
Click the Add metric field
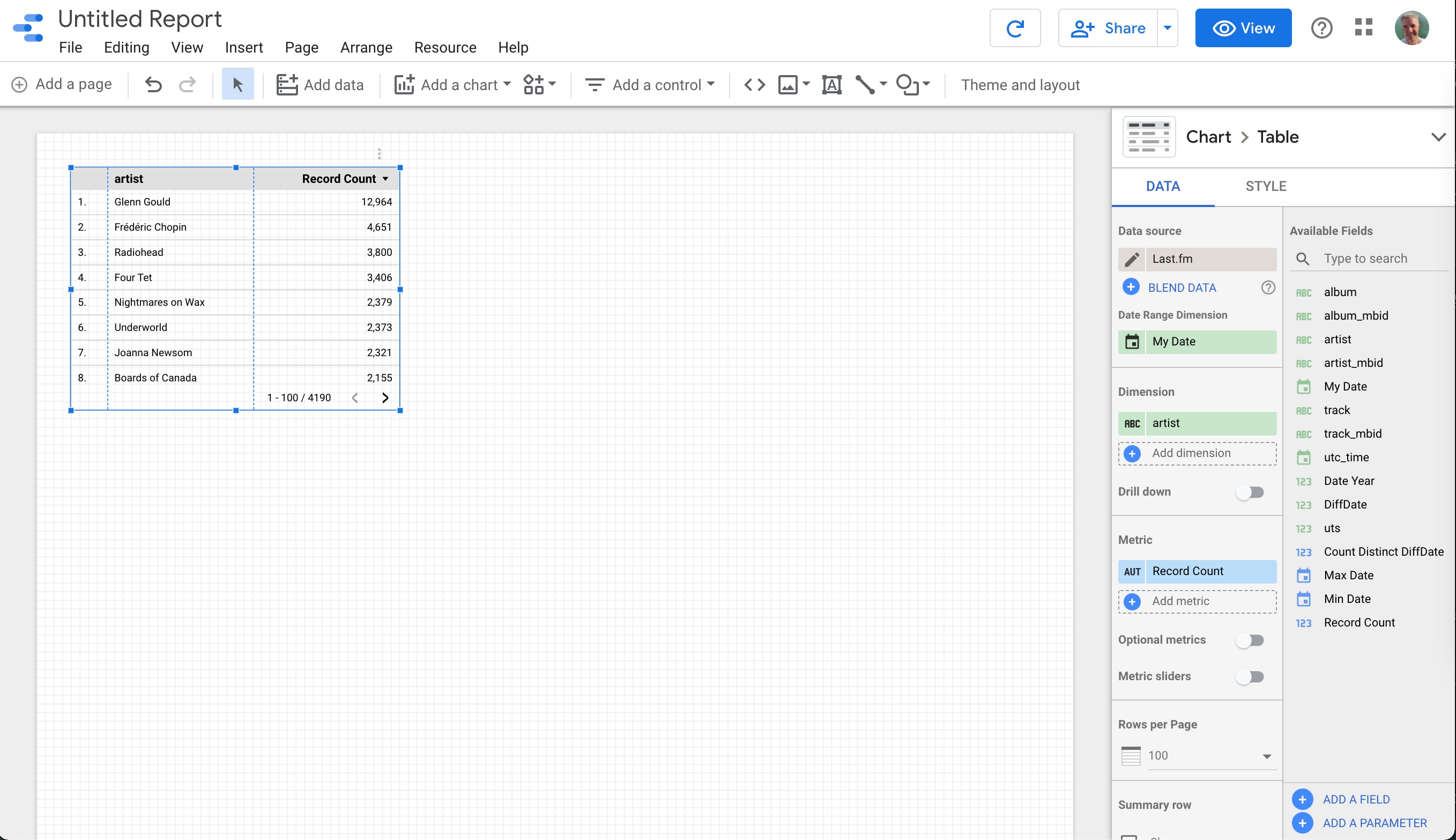coord(1197,602)
